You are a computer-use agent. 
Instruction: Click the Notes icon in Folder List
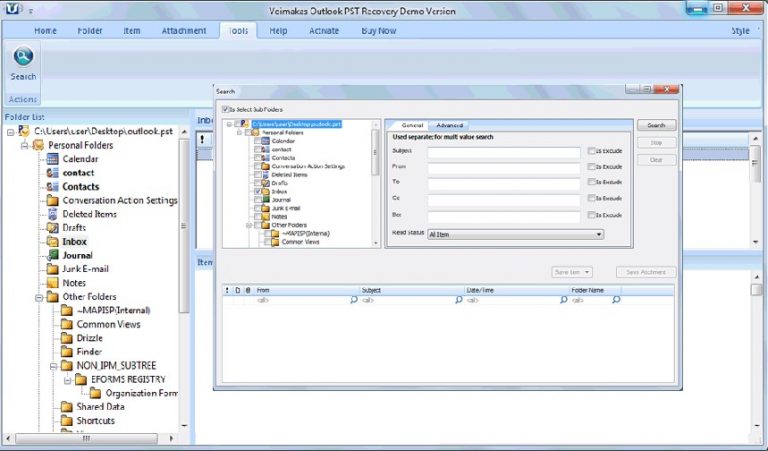pyautogui.click(x=52, y=283)
